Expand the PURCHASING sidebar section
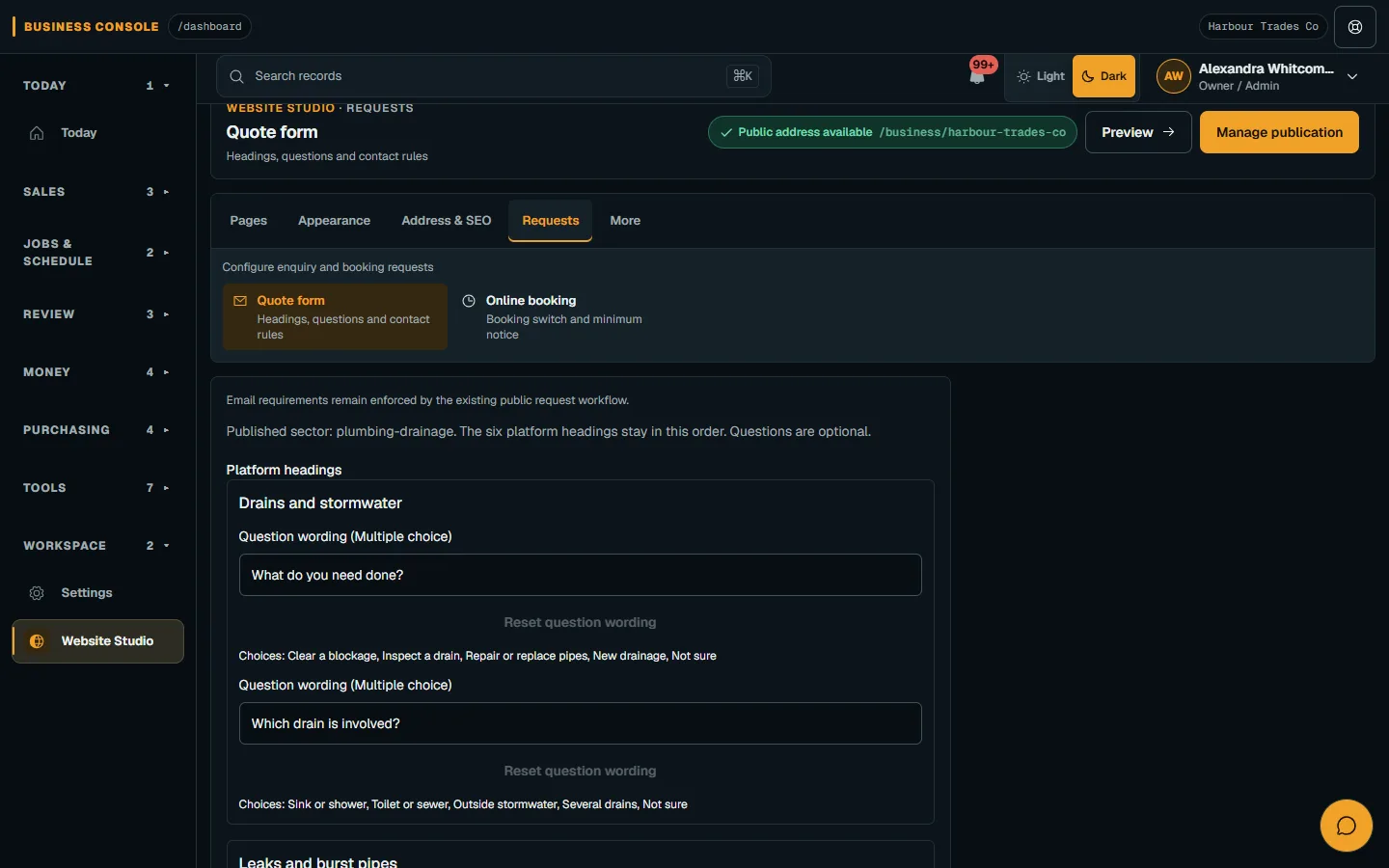 click(96, 430)
